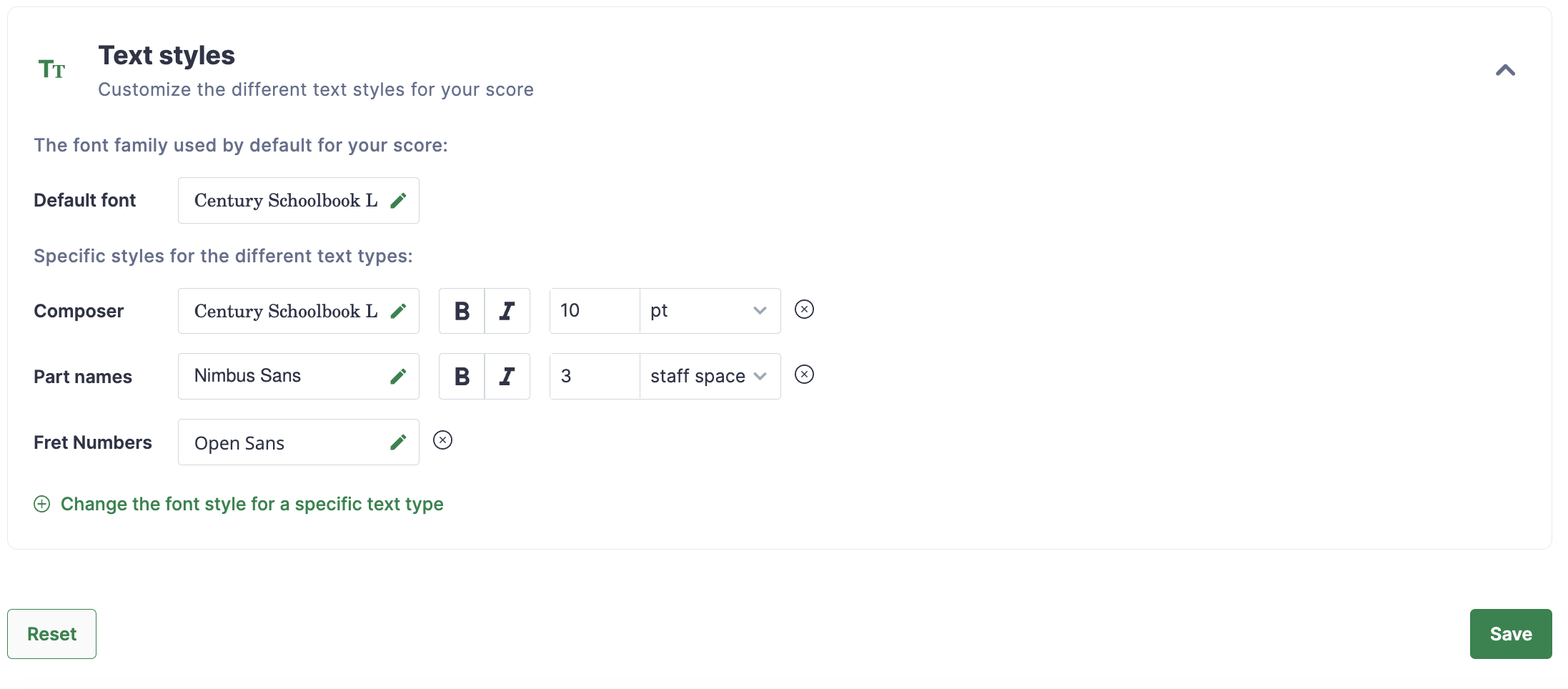Remove the Fret Numbers text style

click(x=442, y=440)
